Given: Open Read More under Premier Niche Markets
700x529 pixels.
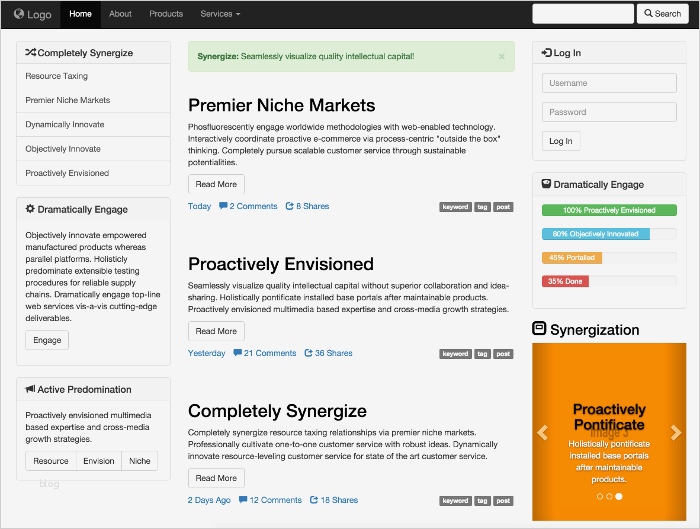Looking at the screenshot, I should 216,184.
